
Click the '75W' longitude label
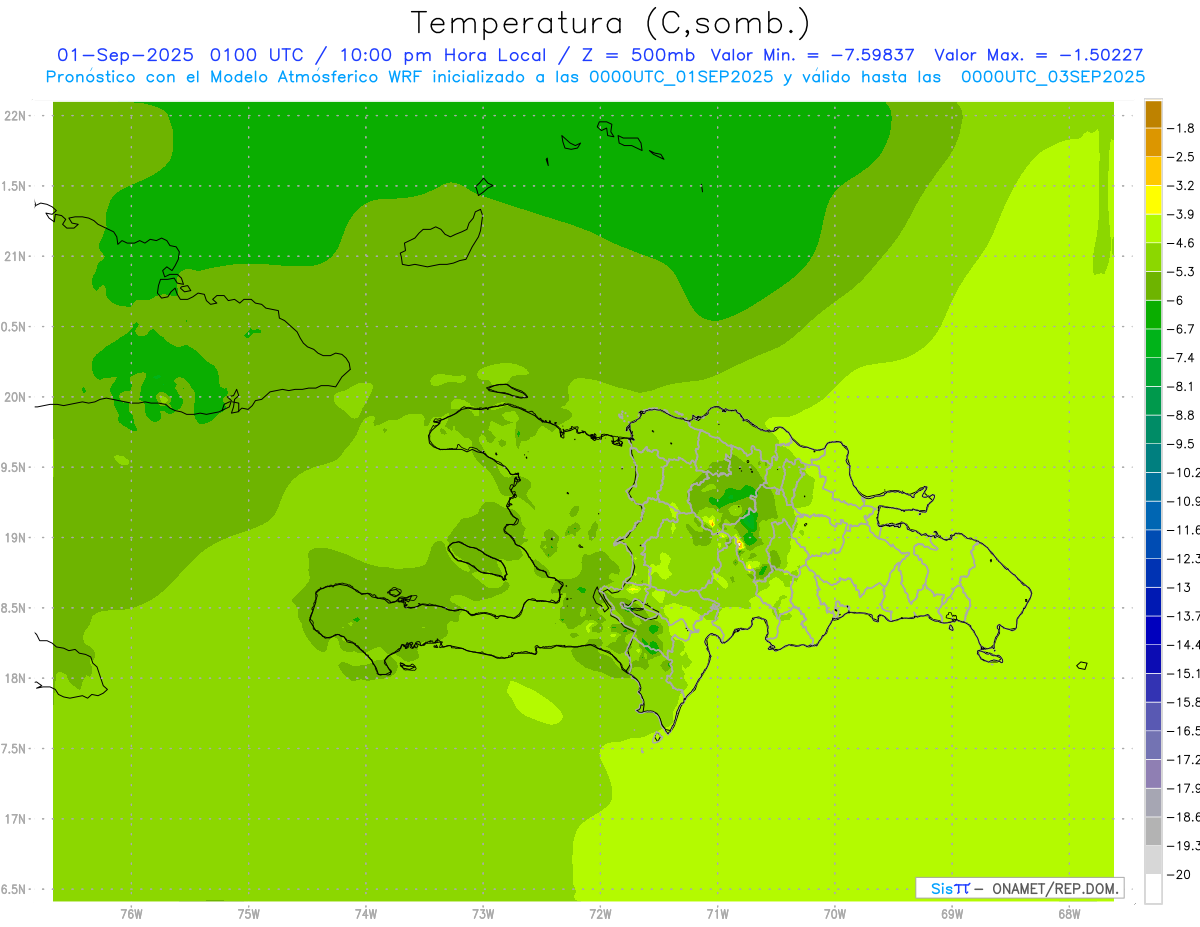[249, 913]
